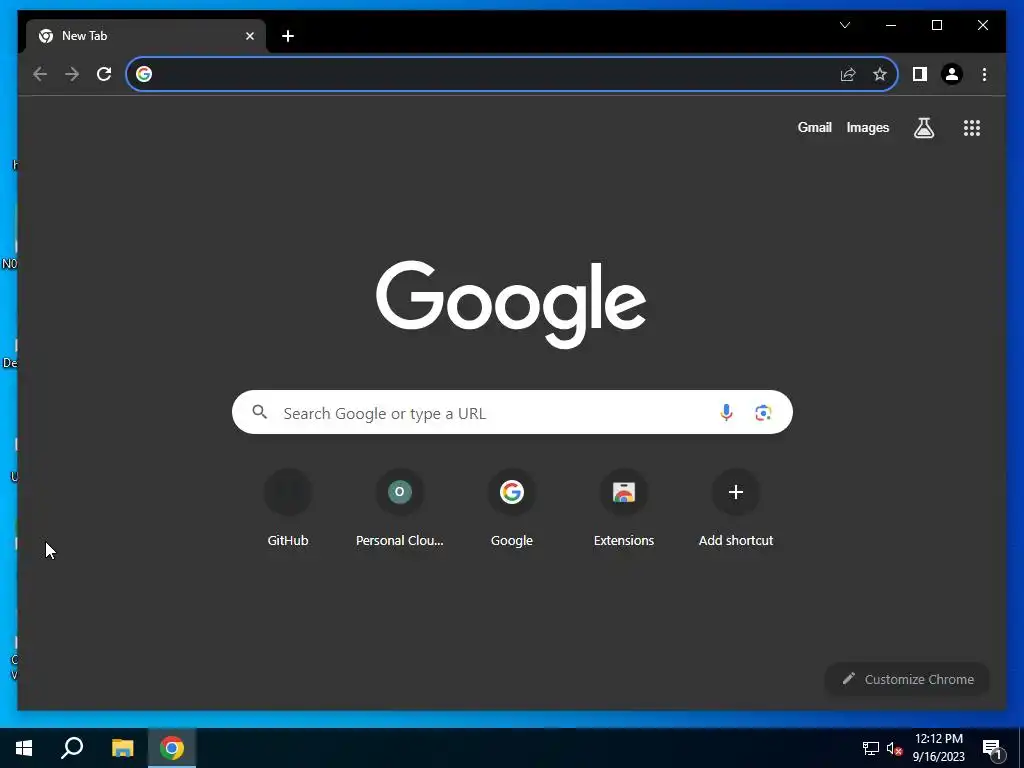The height and width of the screenshot is (768, 1024).
Task: Click the muted volume tray icon
Action: click(894, 748)
